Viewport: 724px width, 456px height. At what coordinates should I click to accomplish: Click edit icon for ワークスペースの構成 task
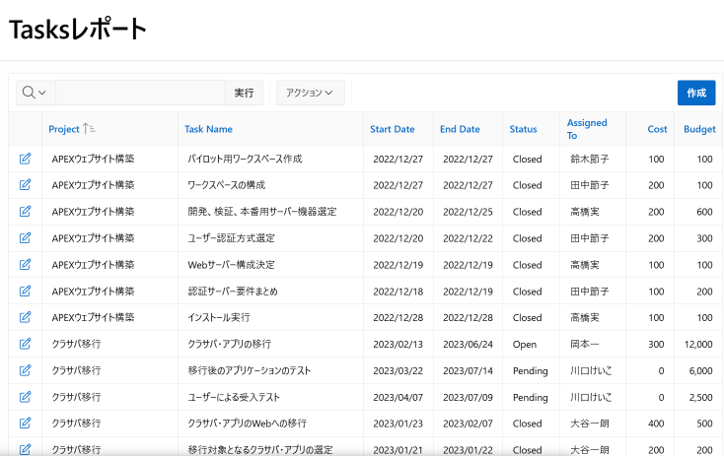25,185
